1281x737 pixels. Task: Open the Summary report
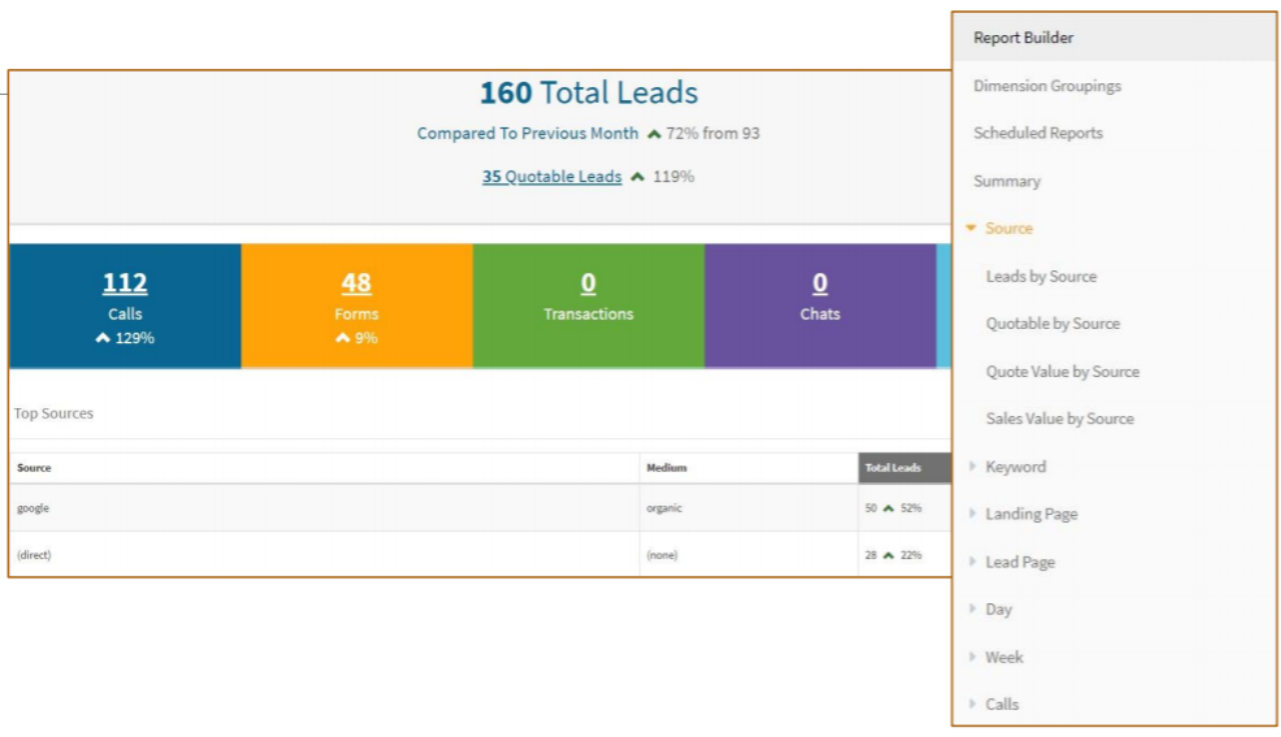(1007, 181)
